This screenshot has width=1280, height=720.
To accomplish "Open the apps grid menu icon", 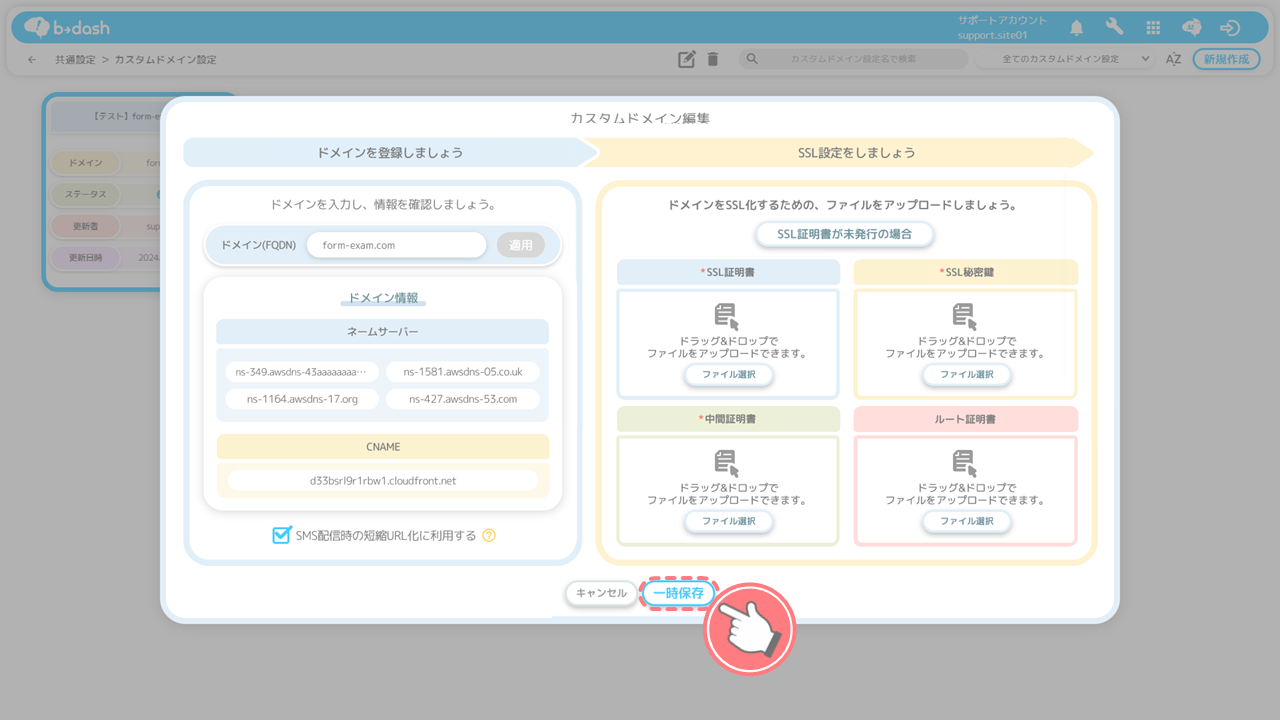I will [x=1153, y=28].
